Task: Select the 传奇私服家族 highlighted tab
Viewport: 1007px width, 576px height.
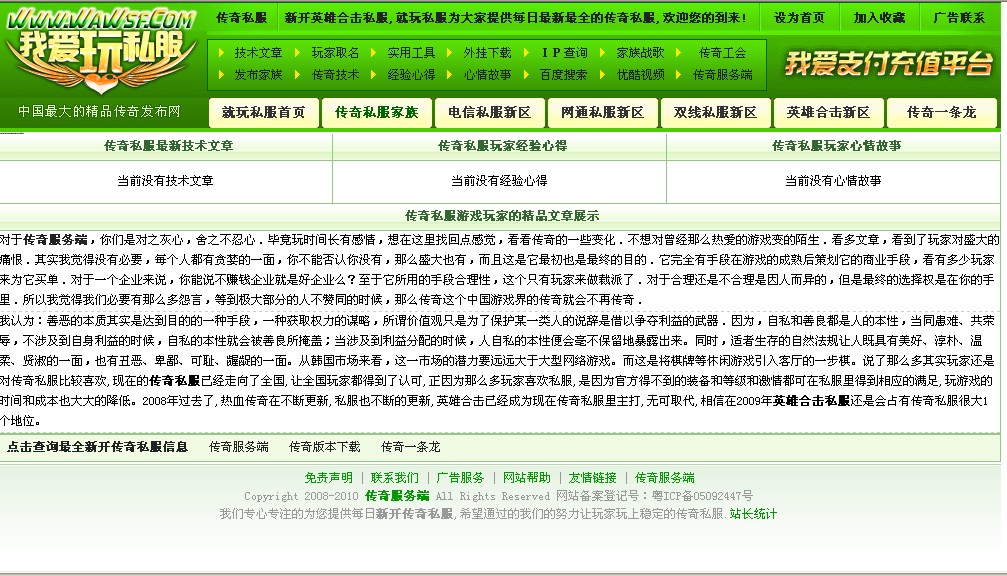Action: click(x=376, y=113)
